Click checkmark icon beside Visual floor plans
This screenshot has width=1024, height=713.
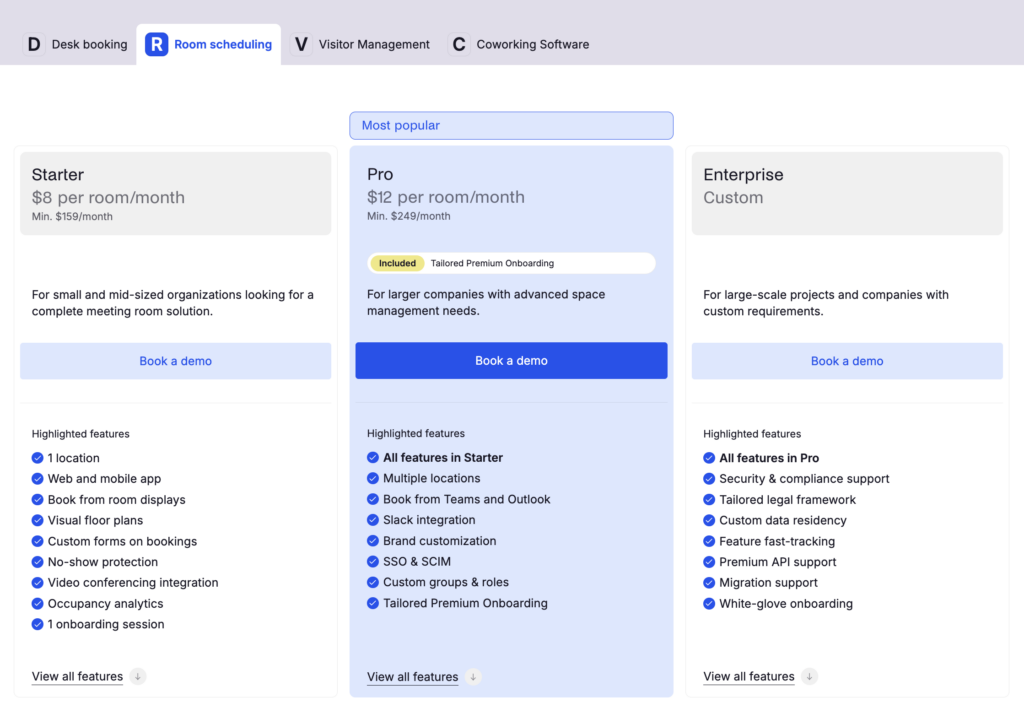click(38, 520)
